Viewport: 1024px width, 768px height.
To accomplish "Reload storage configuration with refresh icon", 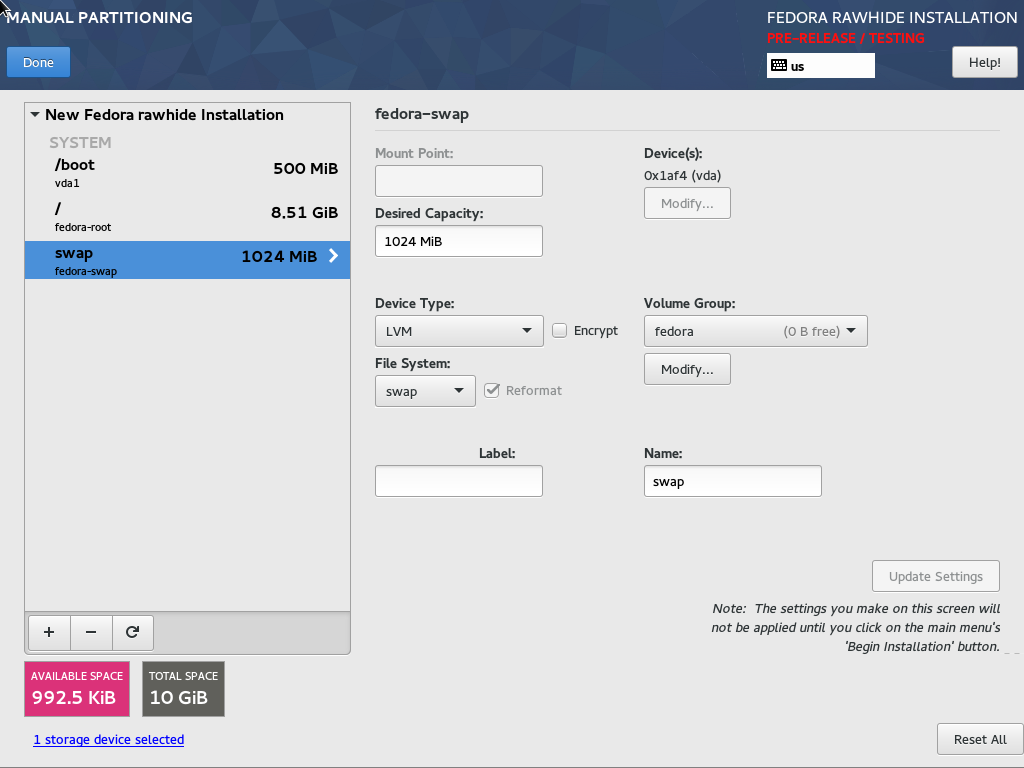I will [133, 632].
